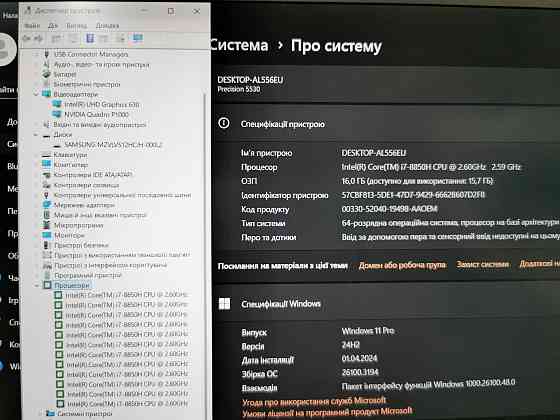Open the Дія menu in Device Manager
560x420 pixels.
click(53, 26)
